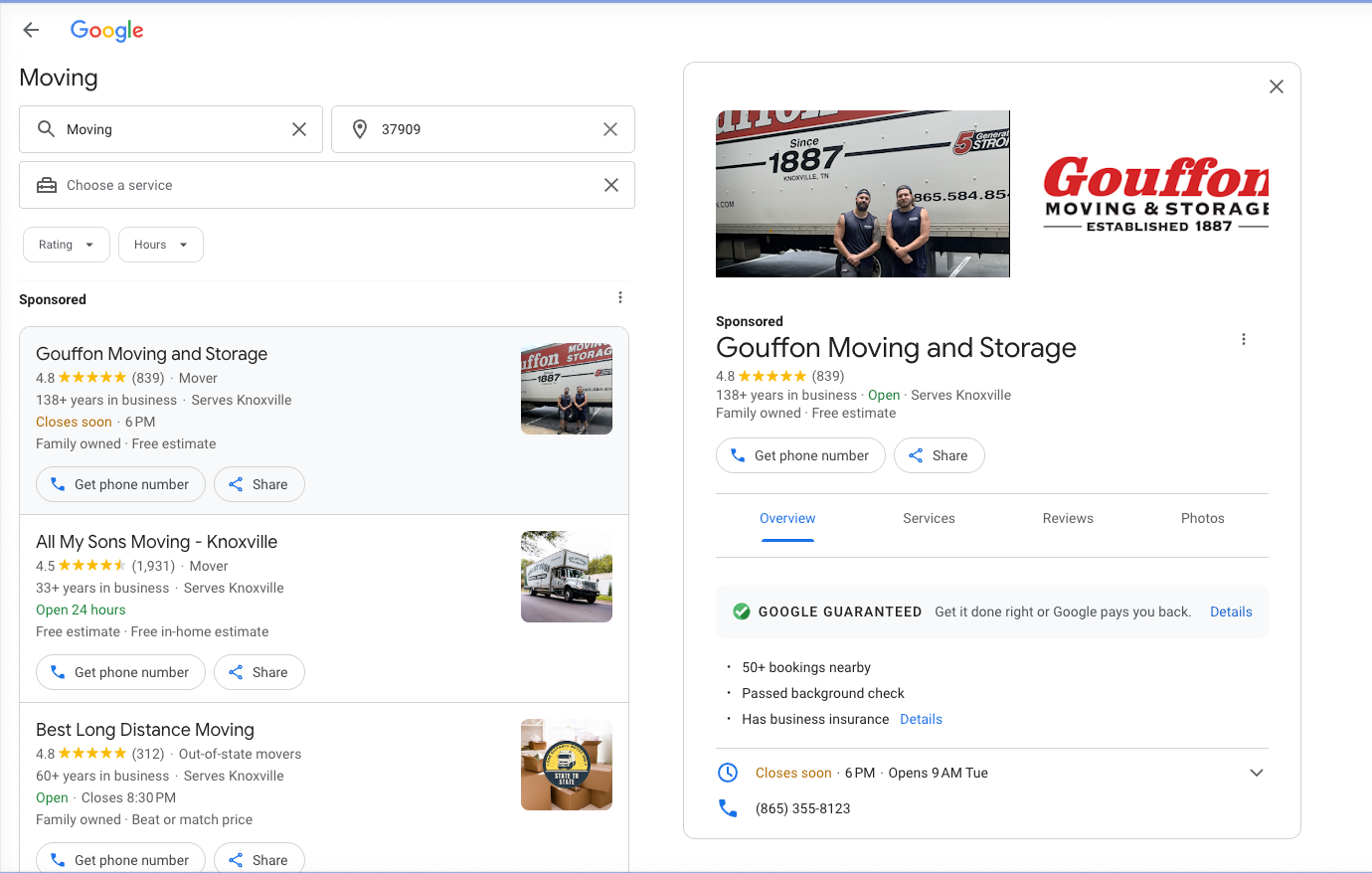Clear the Moving search field
Viewport: 1372px width, 873px height.
(x=299, y=129)
